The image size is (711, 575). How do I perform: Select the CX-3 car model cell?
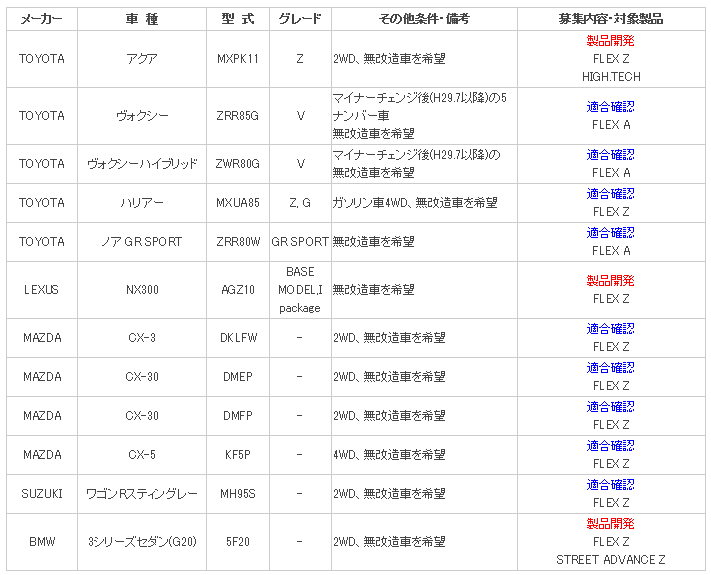(142, 338)
